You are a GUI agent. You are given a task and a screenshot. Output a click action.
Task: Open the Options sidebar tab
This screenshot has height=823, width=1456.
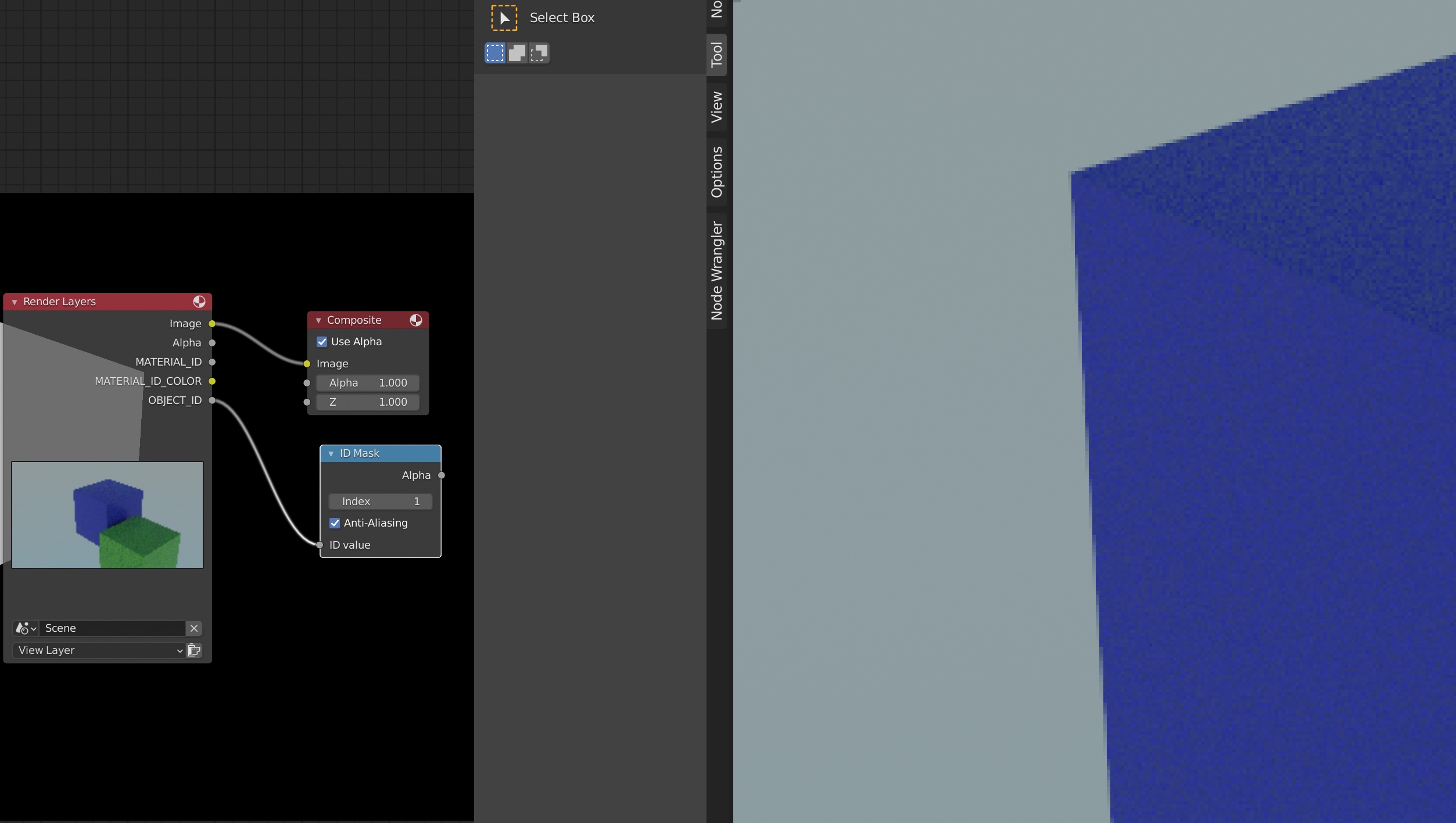(716, 172)
